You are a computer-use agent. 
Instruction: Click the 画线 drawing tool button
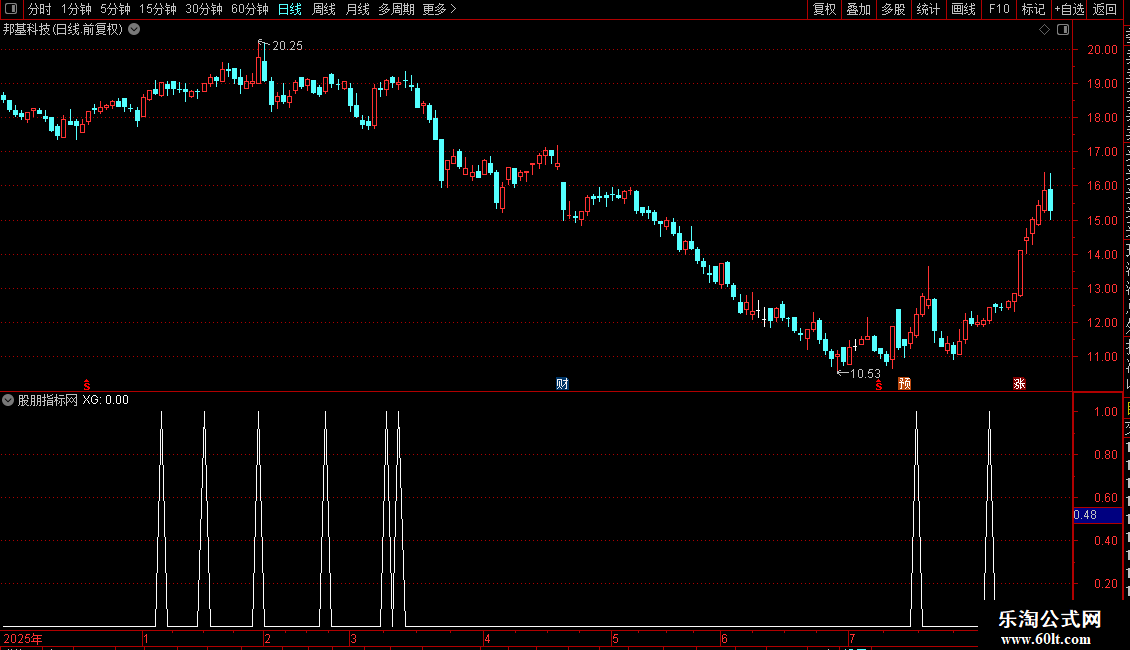[963, 9]
